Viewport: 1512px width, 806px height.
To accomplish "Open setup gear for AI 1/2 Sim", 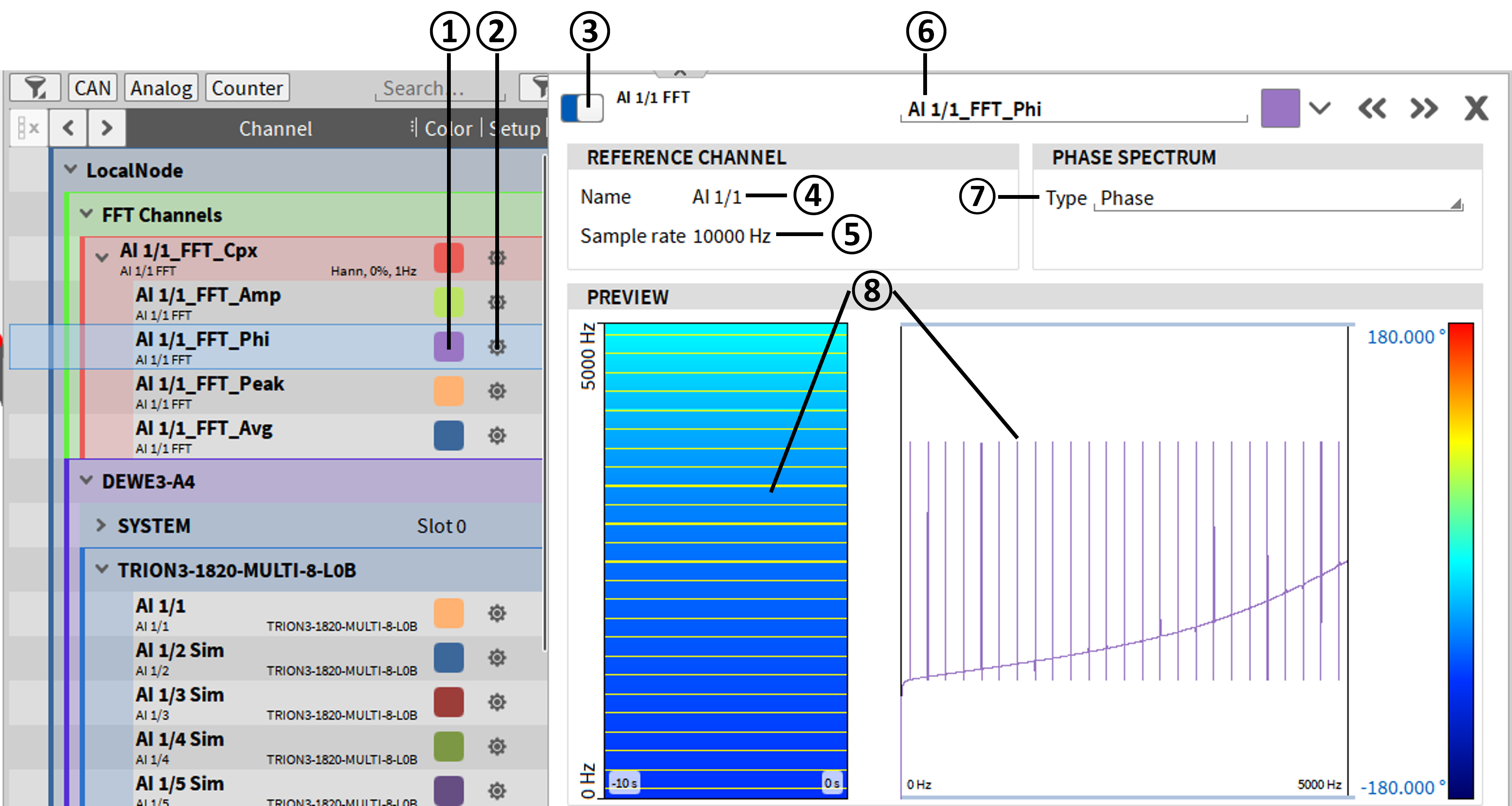I will click(496, 657).
